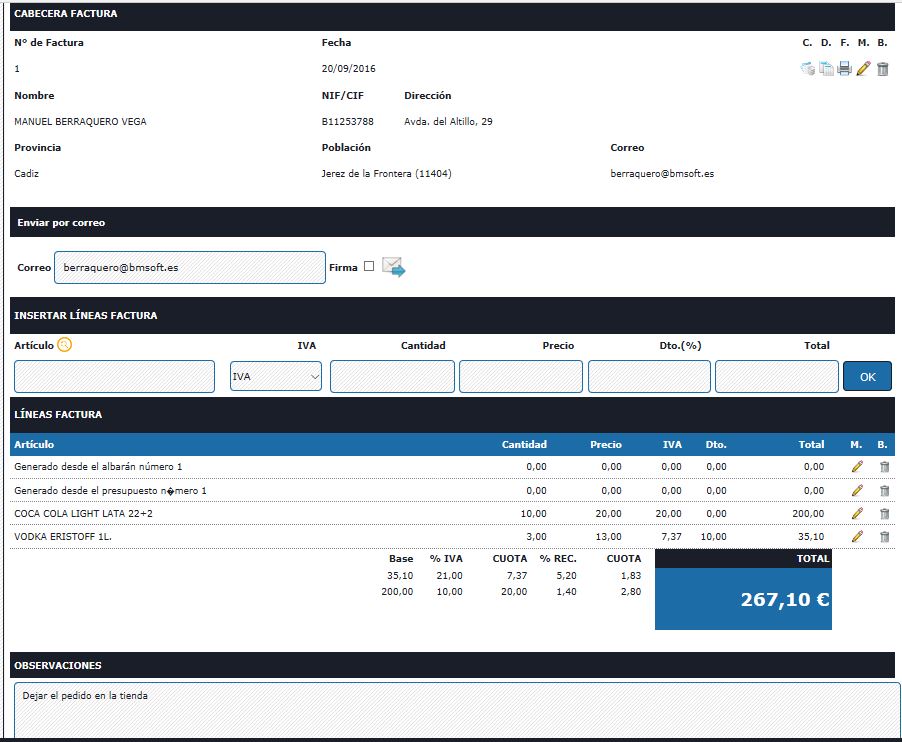This screenshot has width=902, height=742.
Task: Click the coins icon under C. column
Action: [x=807, y=69]
